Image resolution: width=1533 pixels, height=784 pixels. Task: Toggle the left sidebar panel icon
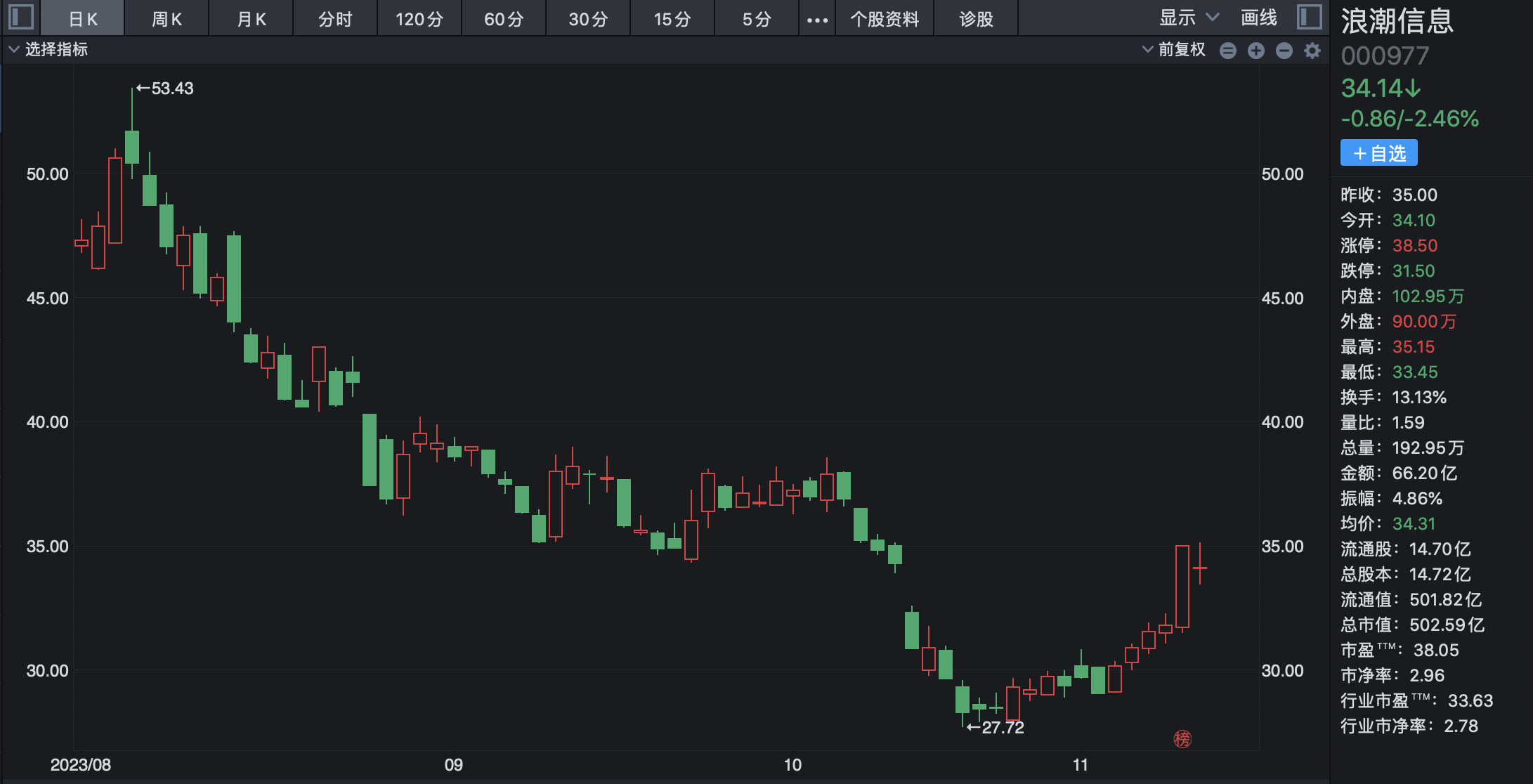21,17
